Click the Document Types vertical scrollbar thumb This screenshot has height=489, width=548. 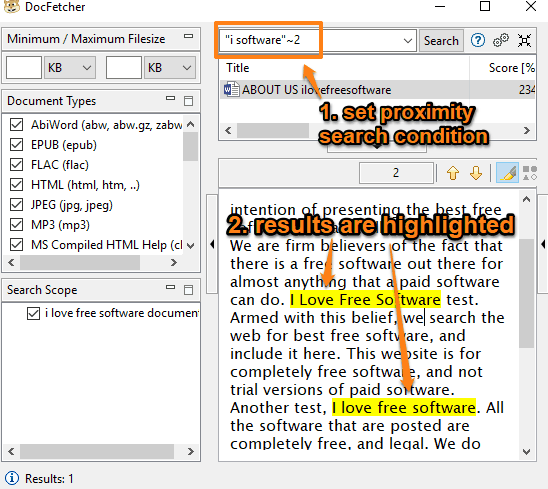190,146
